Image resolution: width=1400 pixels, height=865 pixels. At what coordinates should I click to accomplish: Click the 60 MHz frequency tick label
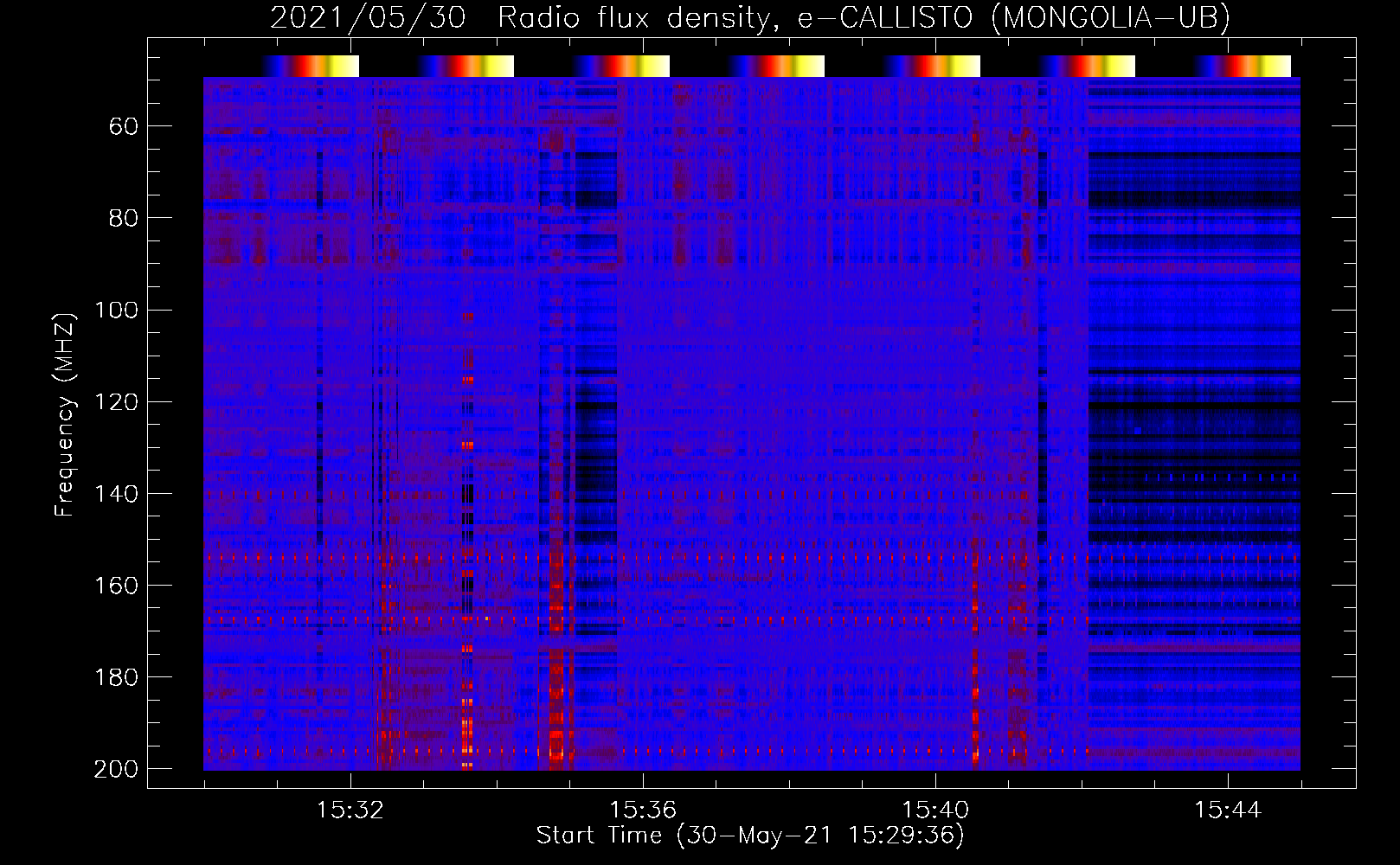point(123,127)
